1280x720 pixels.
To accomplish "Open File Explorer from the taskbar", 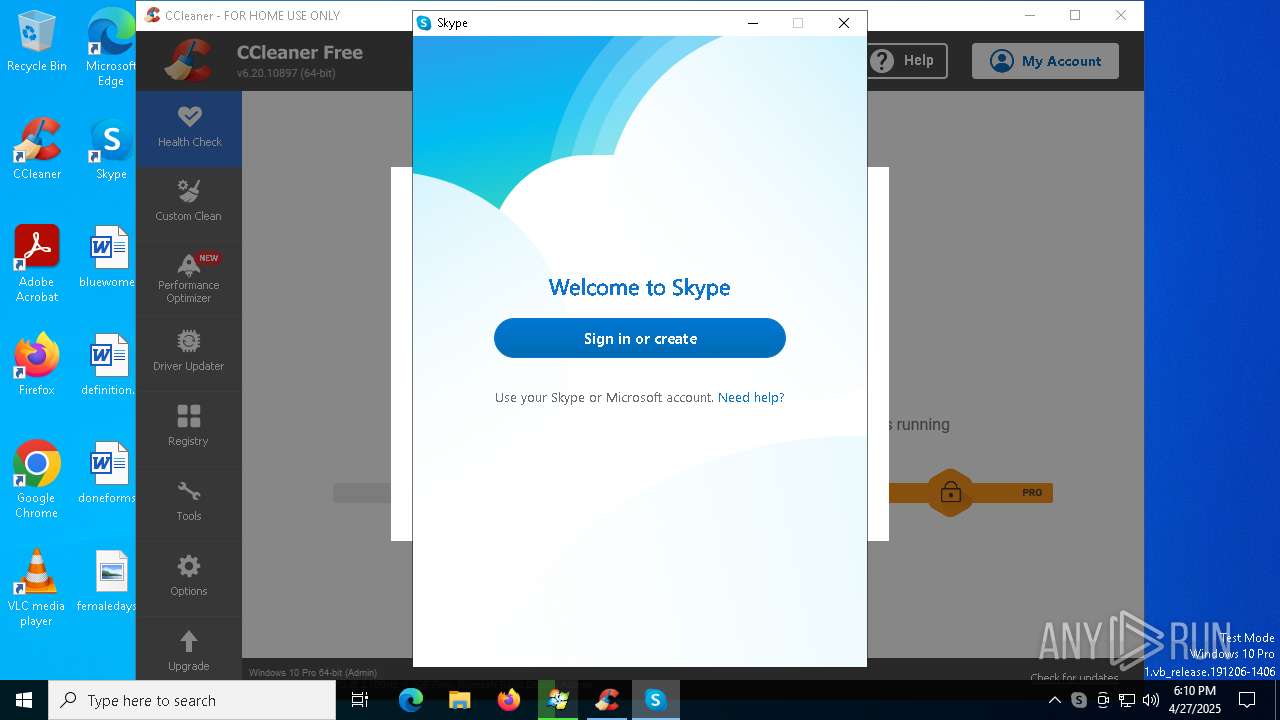I will click(459, 700).
